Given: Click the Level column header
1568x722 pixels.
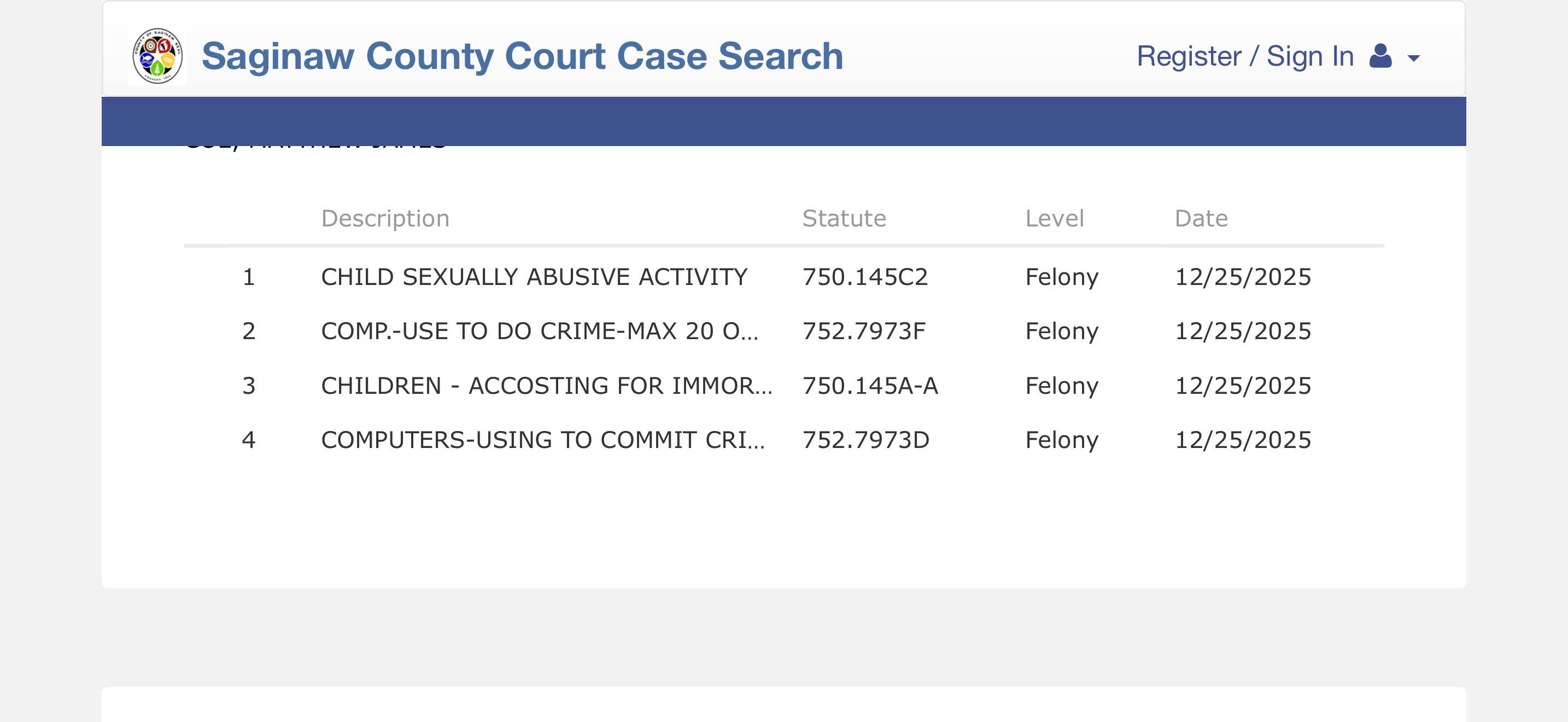Looking at the screenshot, I should pyautogui.click(x=1054, y=219).
